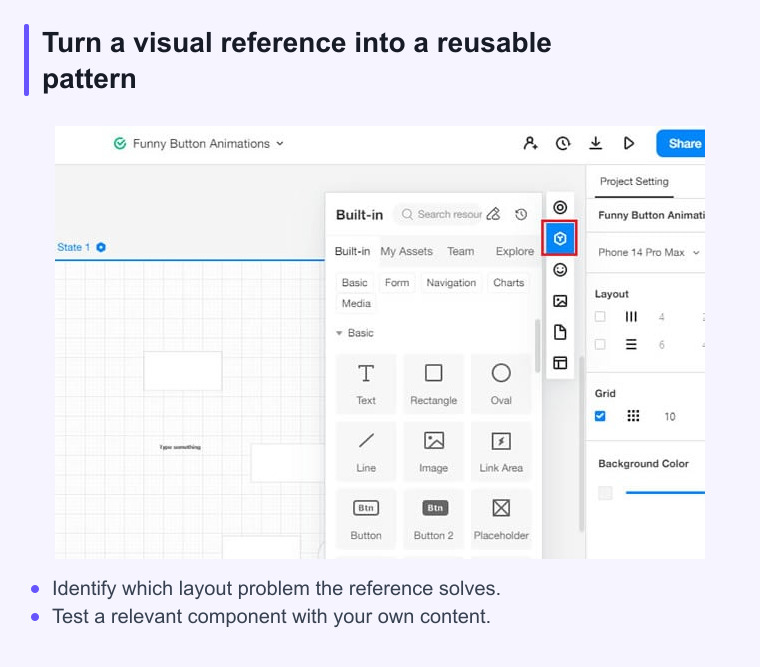This screenshot has width=760, height=667.
Task: Click the "Type something" text on canvas
Action: (180, 447)
